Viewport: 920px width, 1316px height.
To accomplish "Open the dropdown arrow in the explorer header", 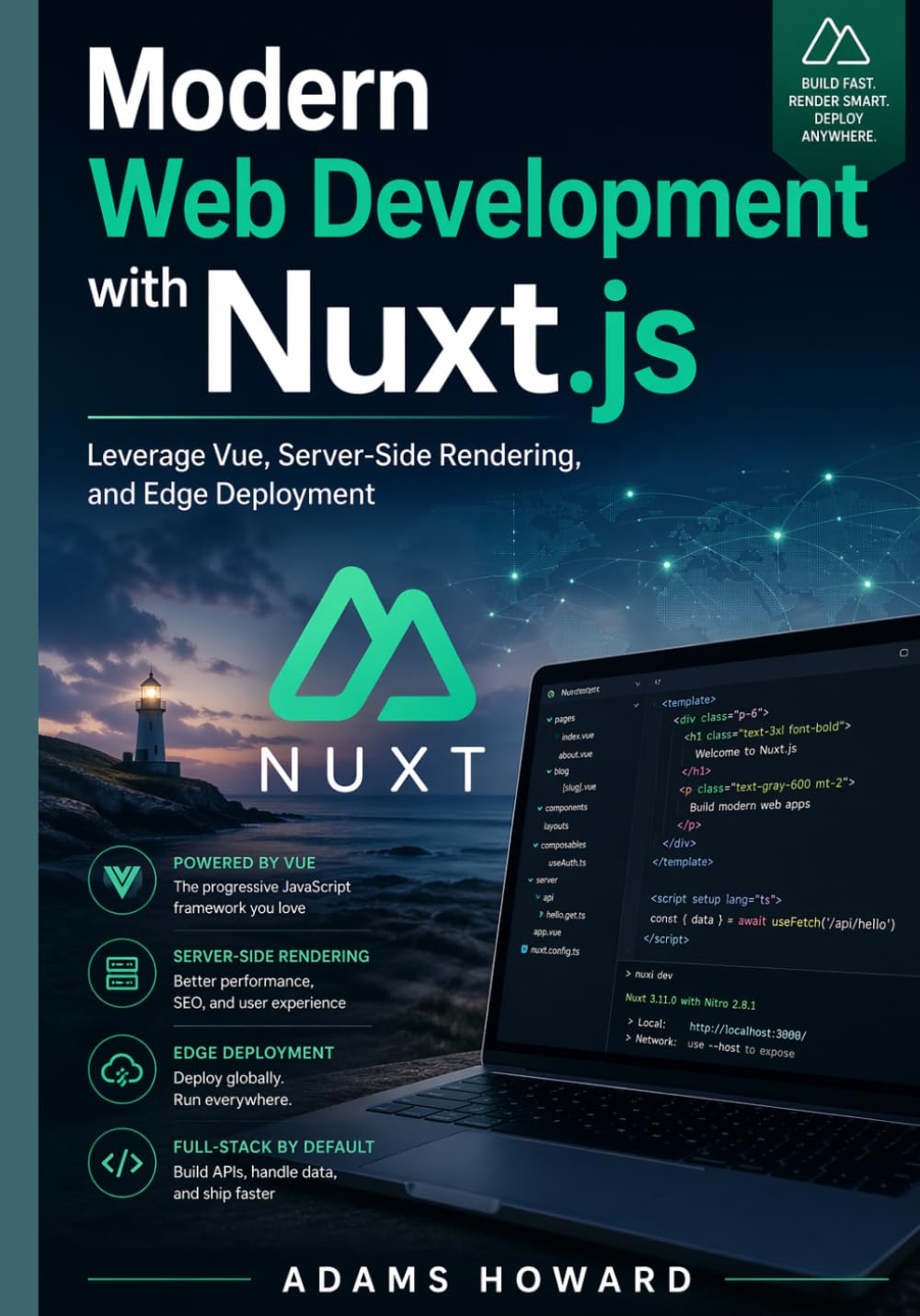I will coord(638,685).
